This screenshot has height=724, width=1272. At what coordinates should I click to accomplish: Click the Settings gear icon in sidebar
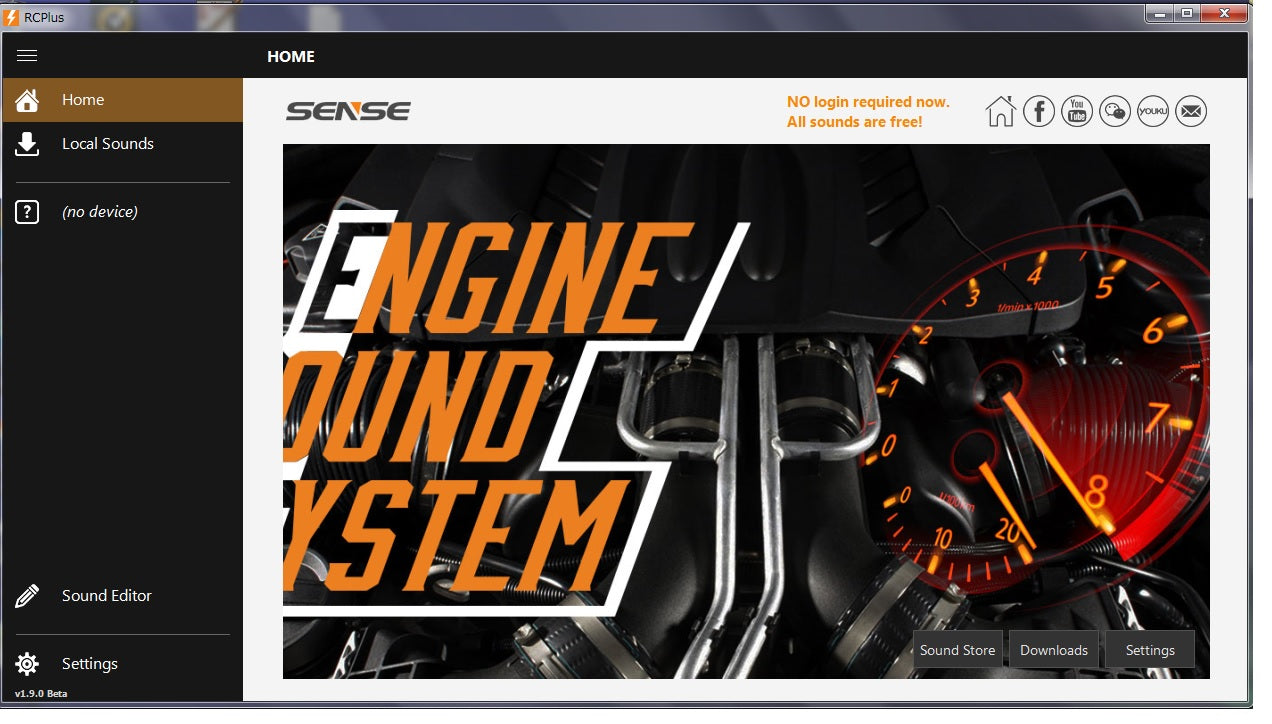click(27, 664)
